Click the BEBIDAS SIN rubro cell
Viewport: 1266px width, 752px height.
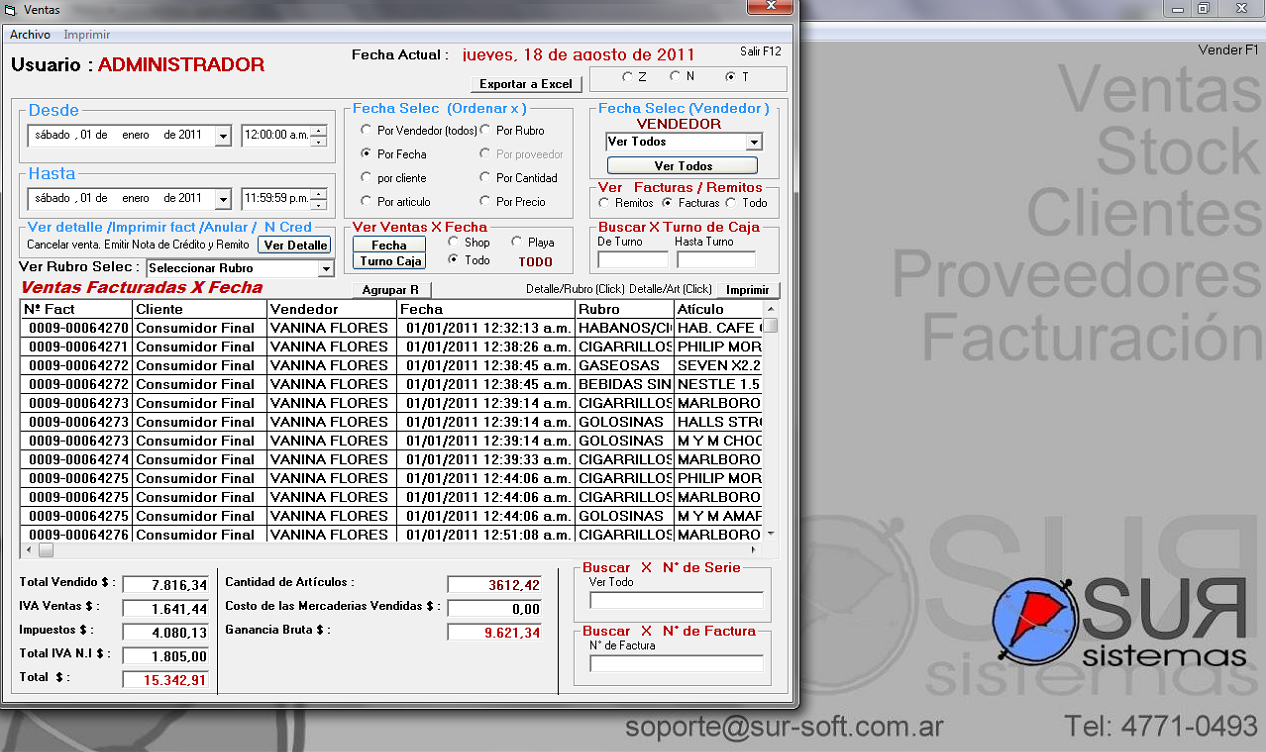point(624,385)
